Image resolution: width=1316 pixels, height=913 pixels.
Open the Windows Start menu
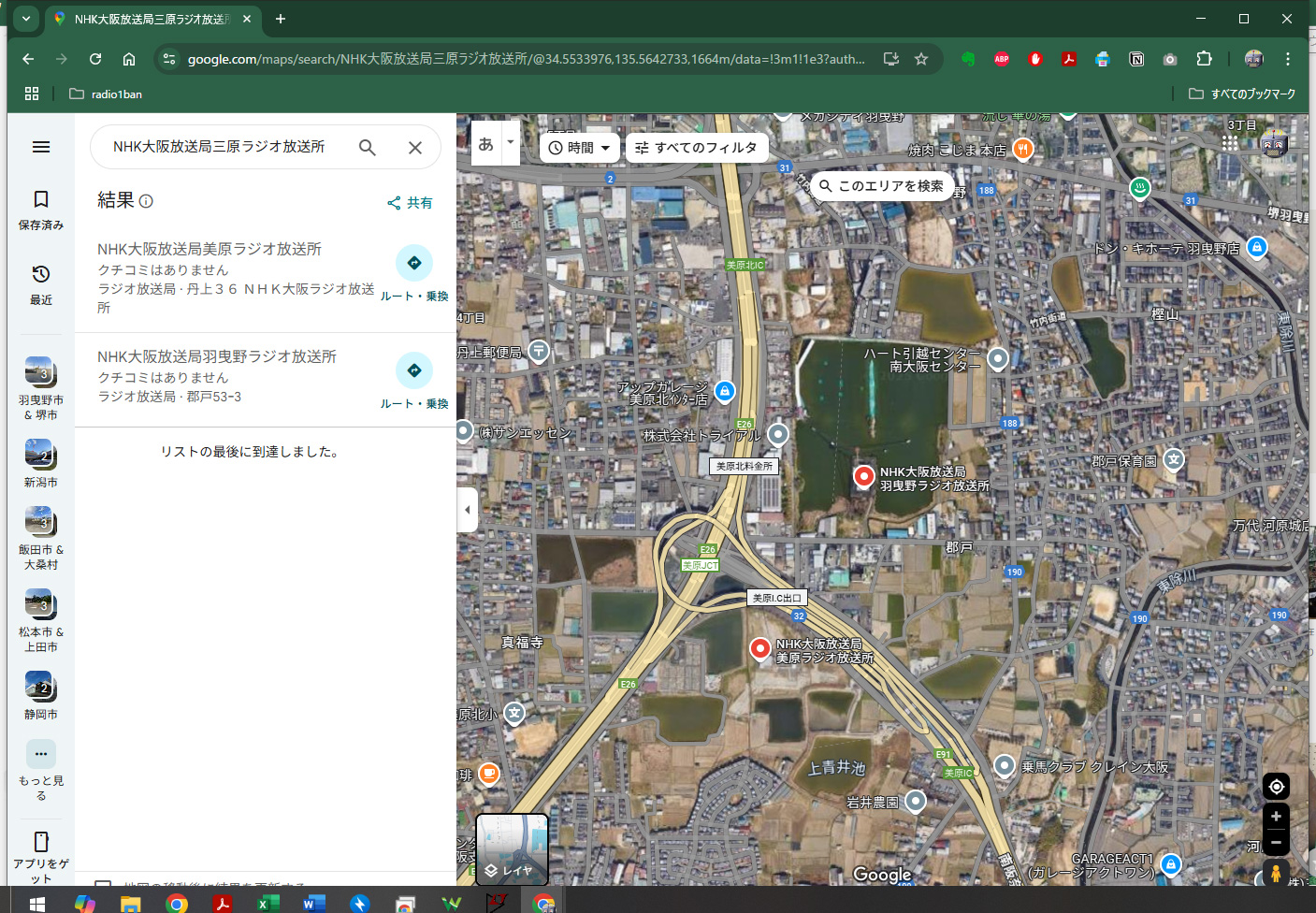point(37,904)
